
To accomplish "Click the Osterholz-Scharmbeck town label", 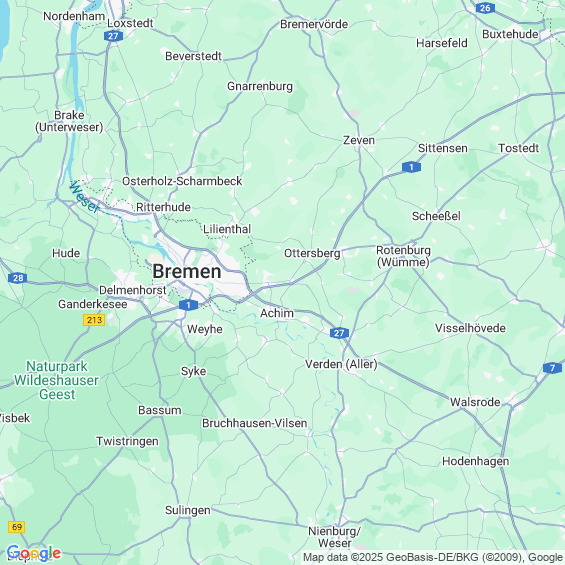I will (182, 181).
